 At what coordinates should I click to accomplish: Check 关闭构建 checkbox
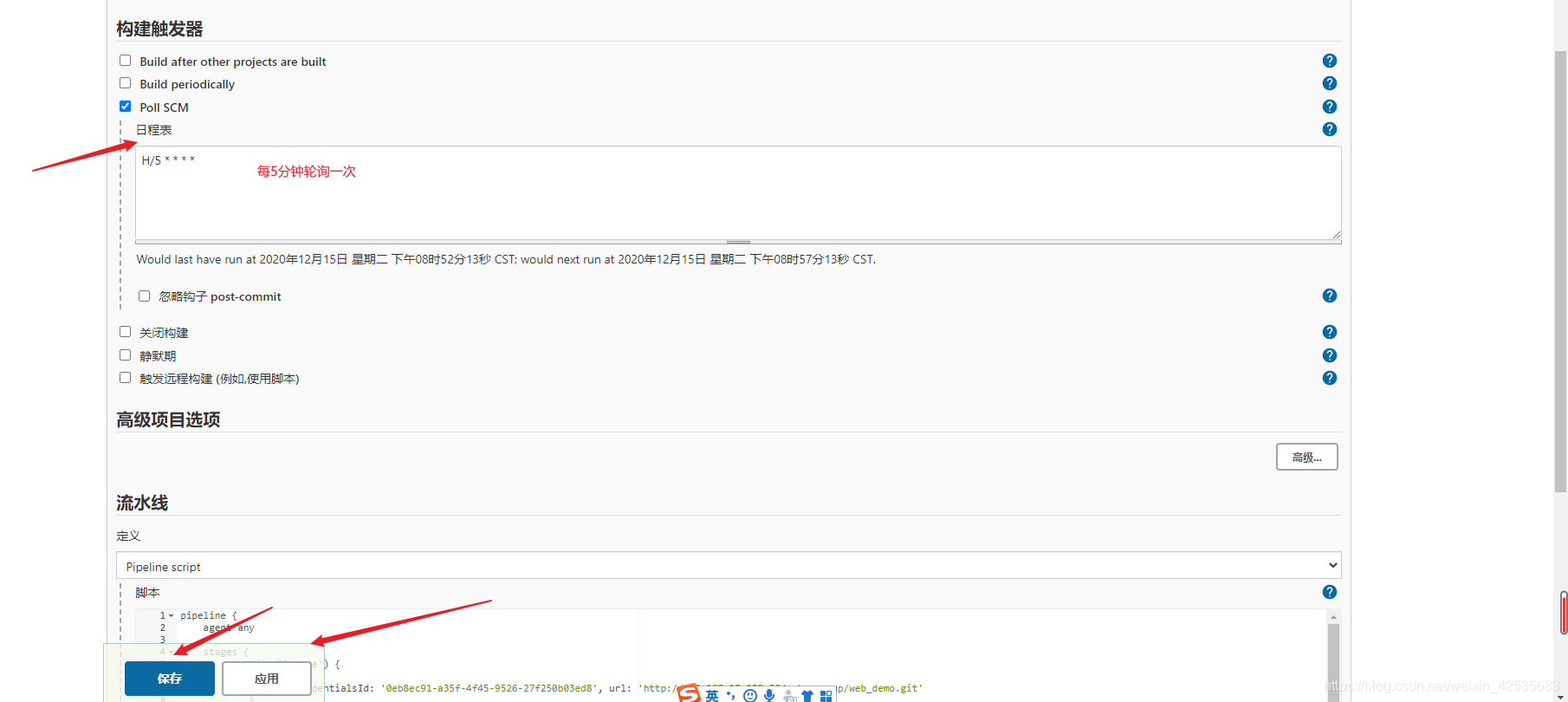tap(126, 332)
